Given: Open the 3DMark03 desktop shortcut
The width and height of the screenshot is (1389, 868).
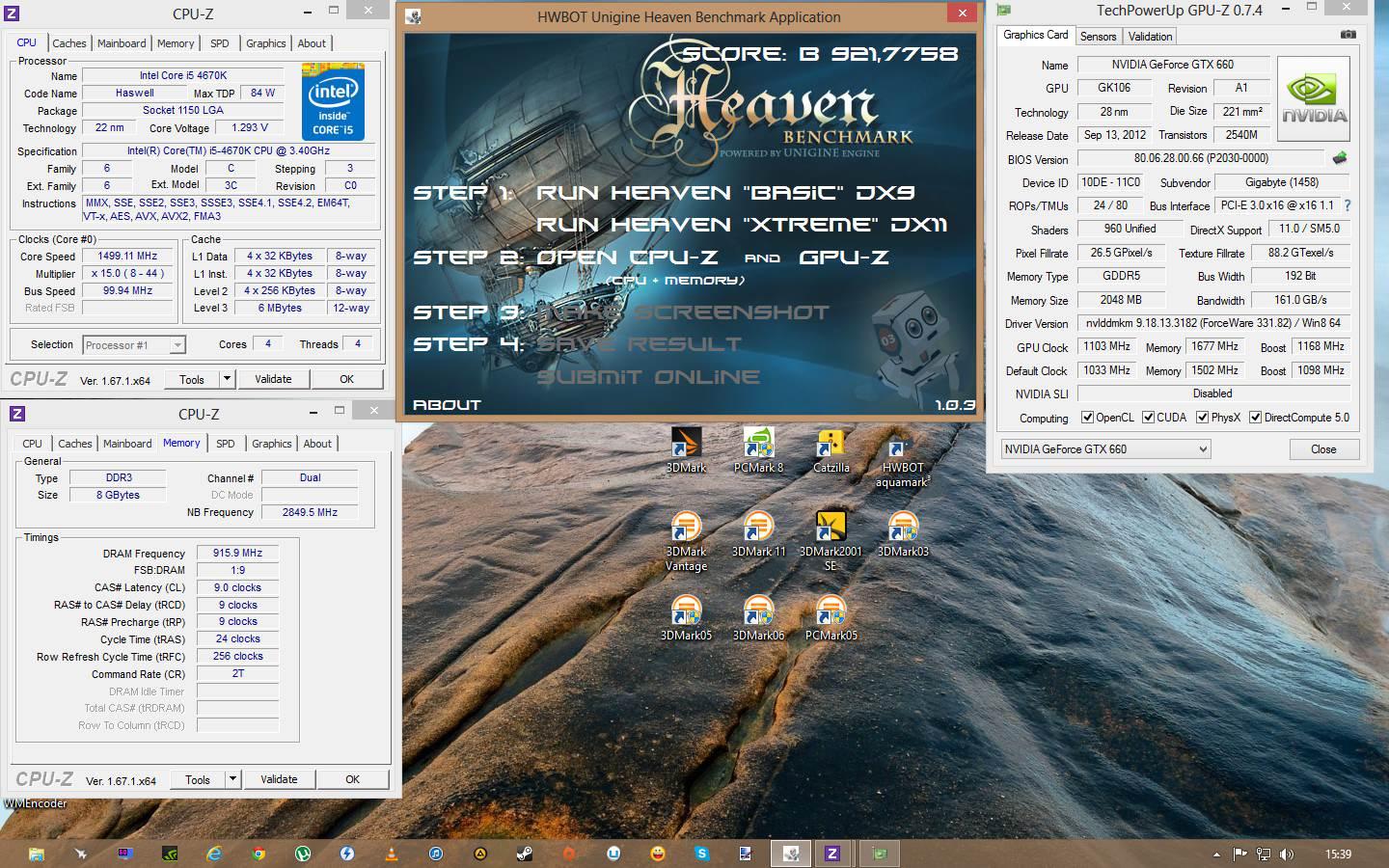Looking at the screenshot, I should pyautogui.click(x=903, y=534).
